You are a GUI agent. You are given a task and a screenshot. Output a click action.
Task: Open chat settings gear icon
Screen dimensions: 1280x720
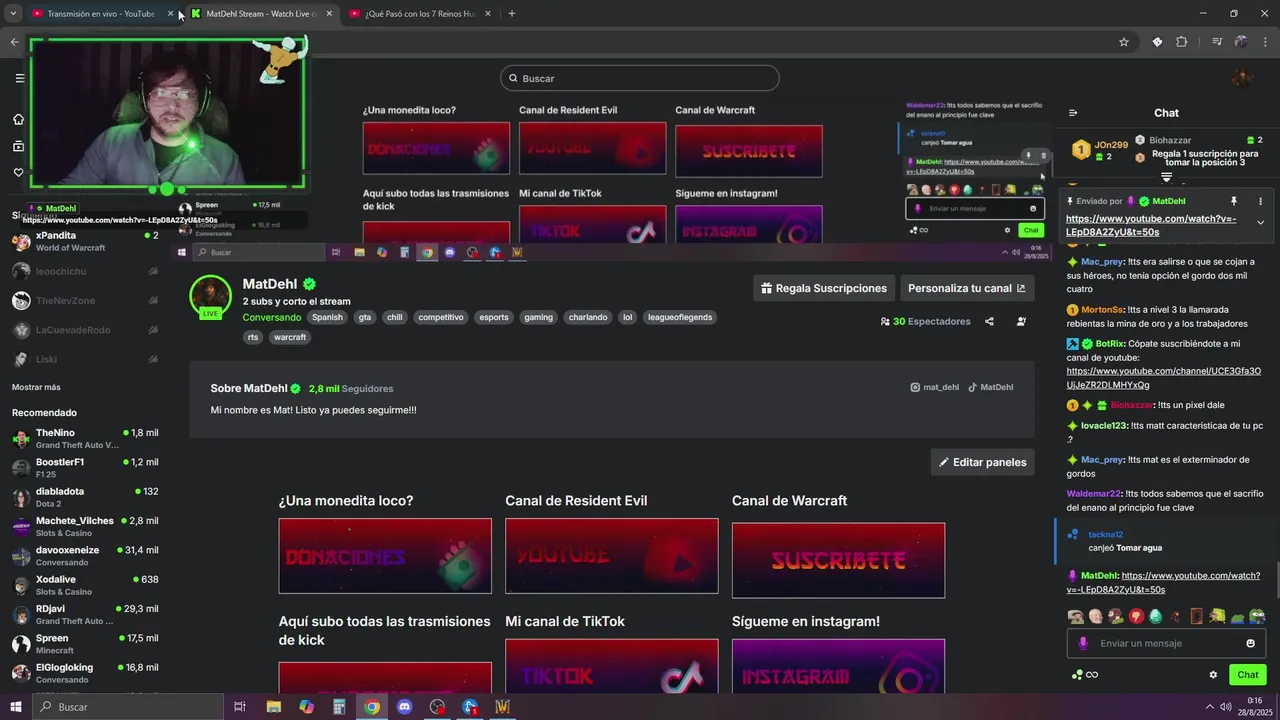click(1213, 675)
